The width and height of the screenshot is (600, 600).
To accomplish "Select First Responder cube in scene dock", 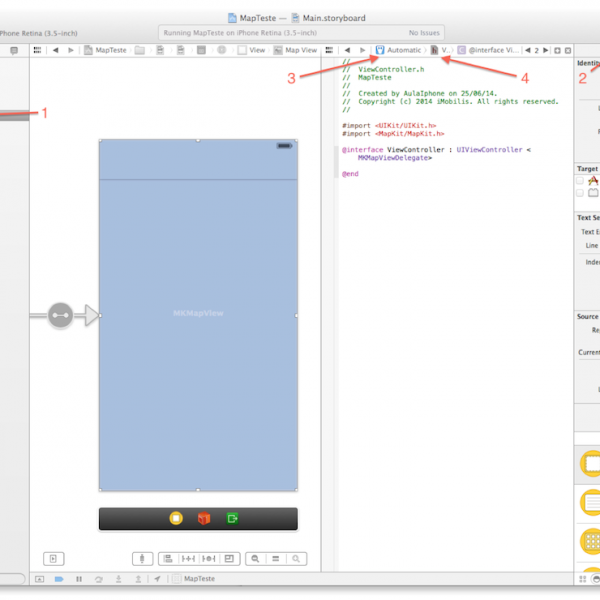I will (x=204, y=518).
